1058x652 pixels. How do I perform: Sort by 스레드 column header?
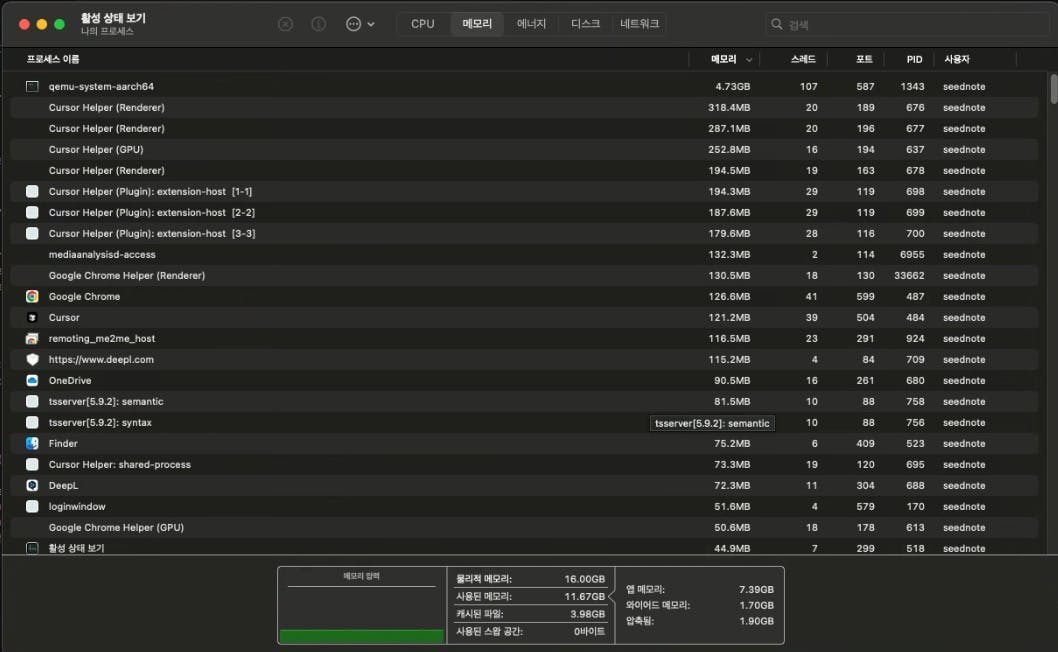pyautogui.click(x=803, y=59)
